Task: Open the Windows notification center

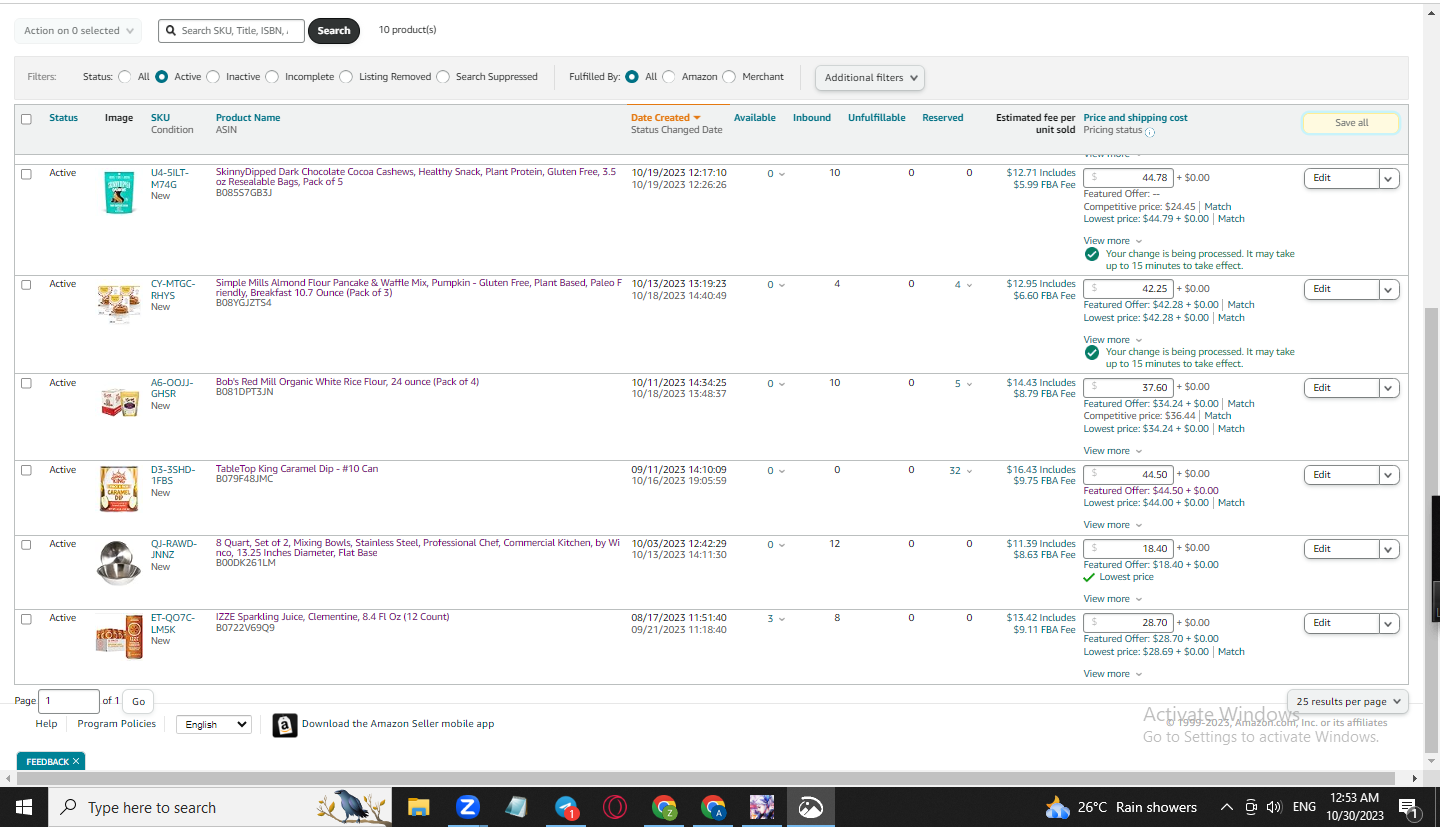Action: [x=1408, y=807]
